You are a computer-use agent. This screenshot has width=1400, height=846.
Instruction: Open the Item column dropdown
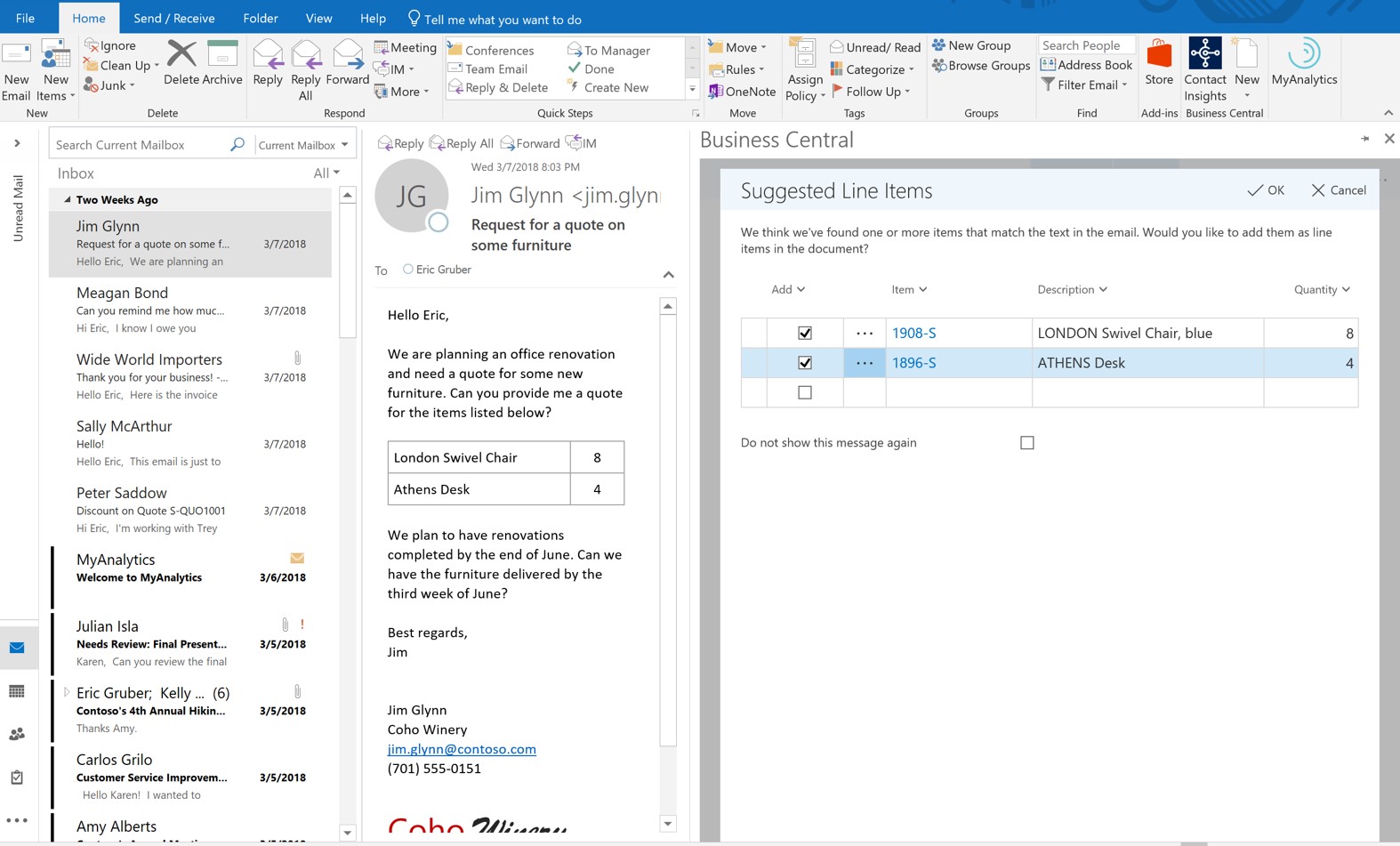(x=923, y=289)
